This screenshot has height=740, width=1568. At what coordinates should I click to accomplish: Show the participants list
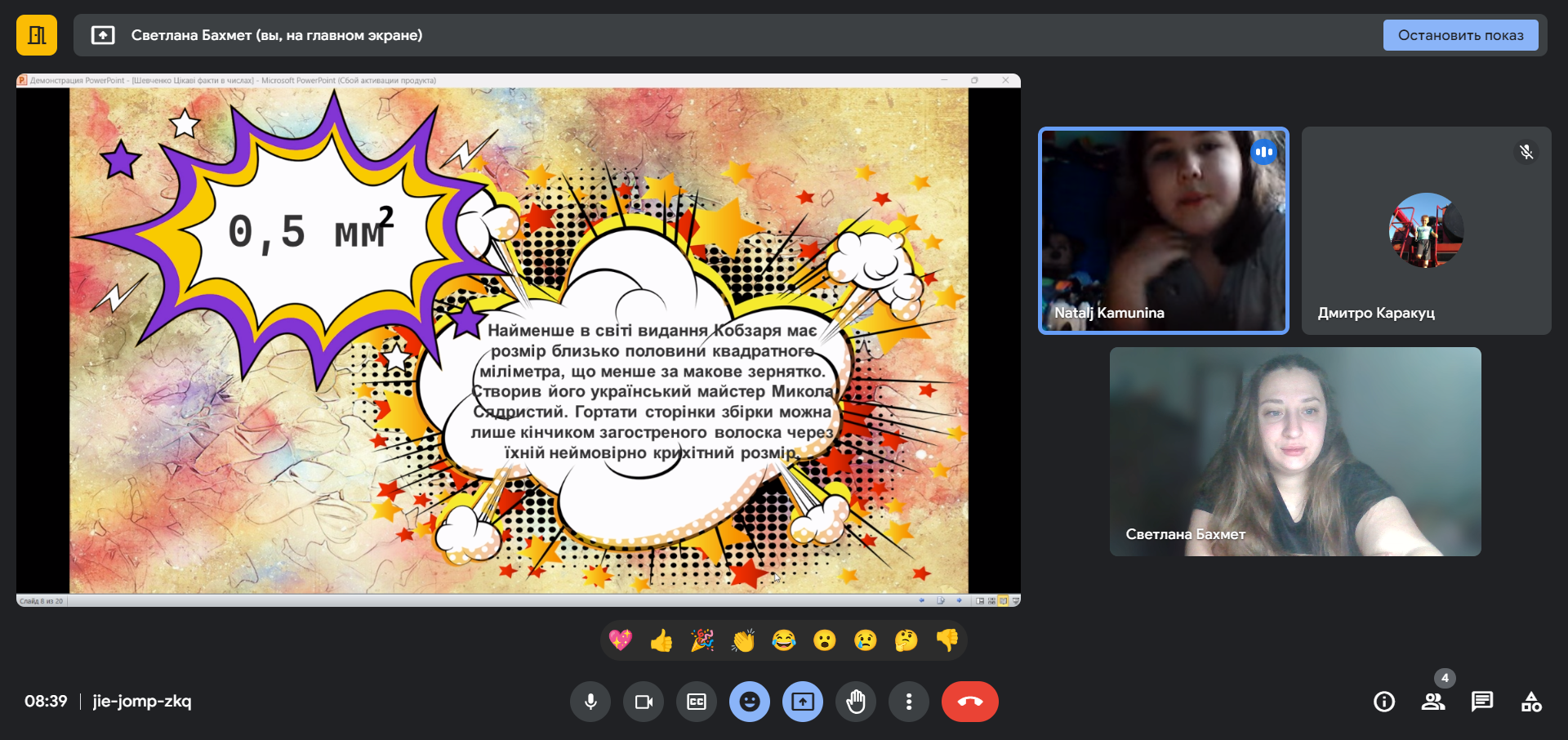pos(1433,702)
